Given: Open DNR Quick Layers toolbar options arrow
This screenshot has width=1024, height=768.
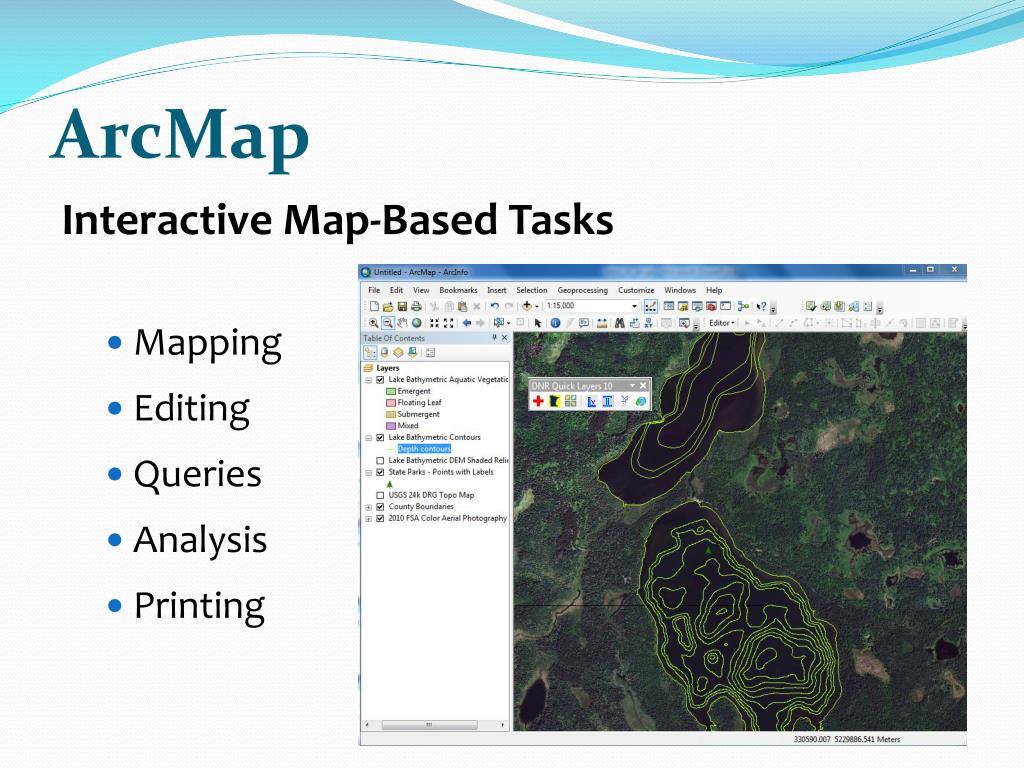Looking at the screenshot, I should 632,386.
